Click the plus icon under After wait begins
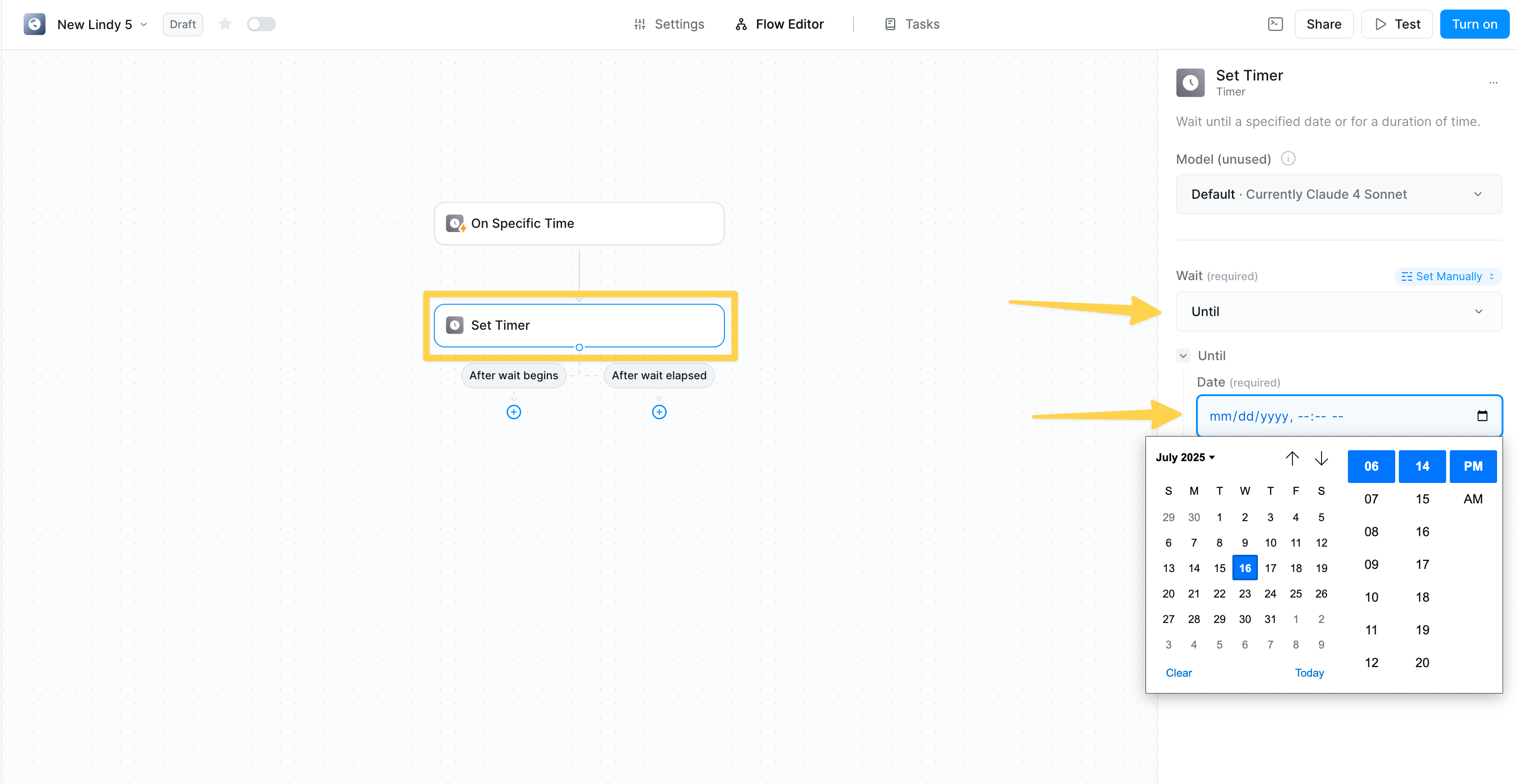 point(513,412)
